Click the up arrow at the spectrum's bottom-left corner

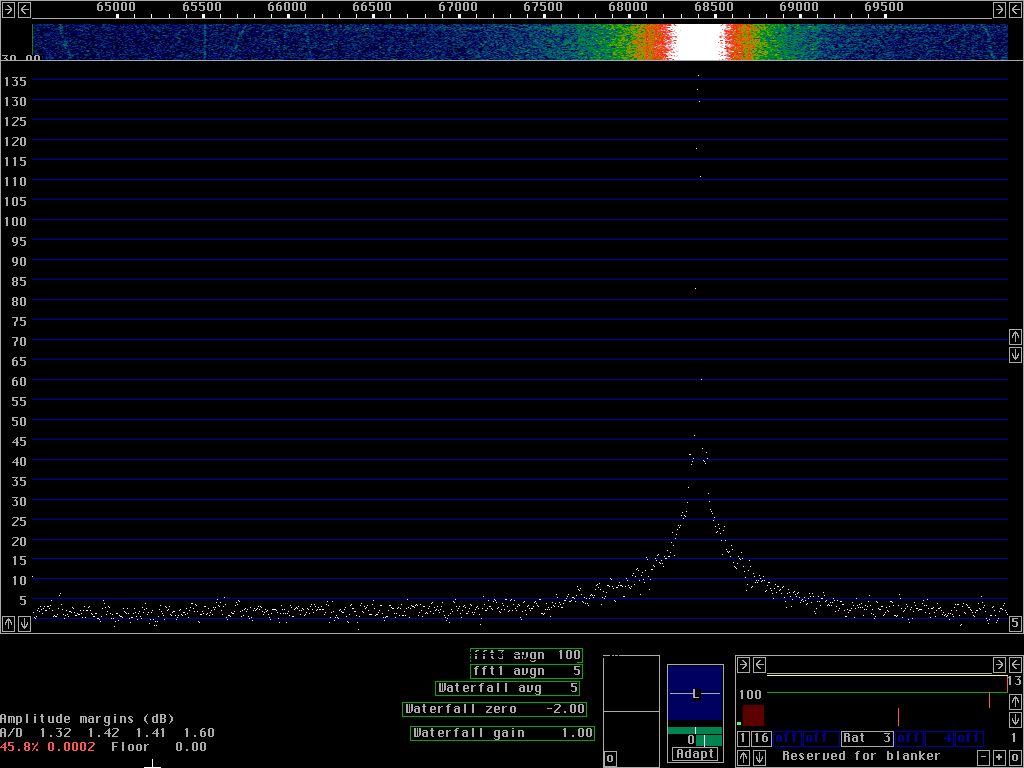click(8, 623)
